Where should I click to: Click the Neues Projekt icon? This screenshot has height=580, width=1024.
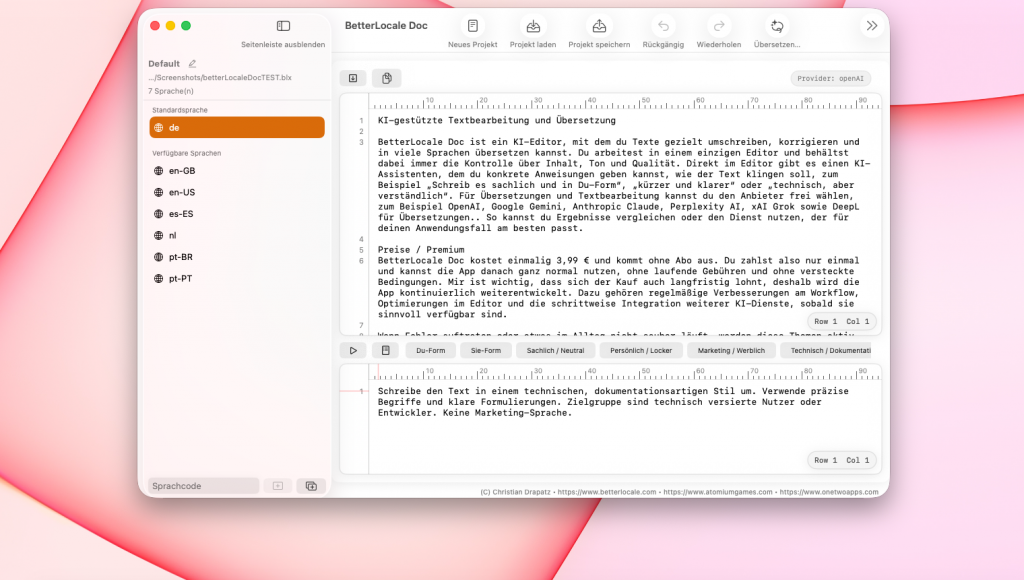(473, 26)
